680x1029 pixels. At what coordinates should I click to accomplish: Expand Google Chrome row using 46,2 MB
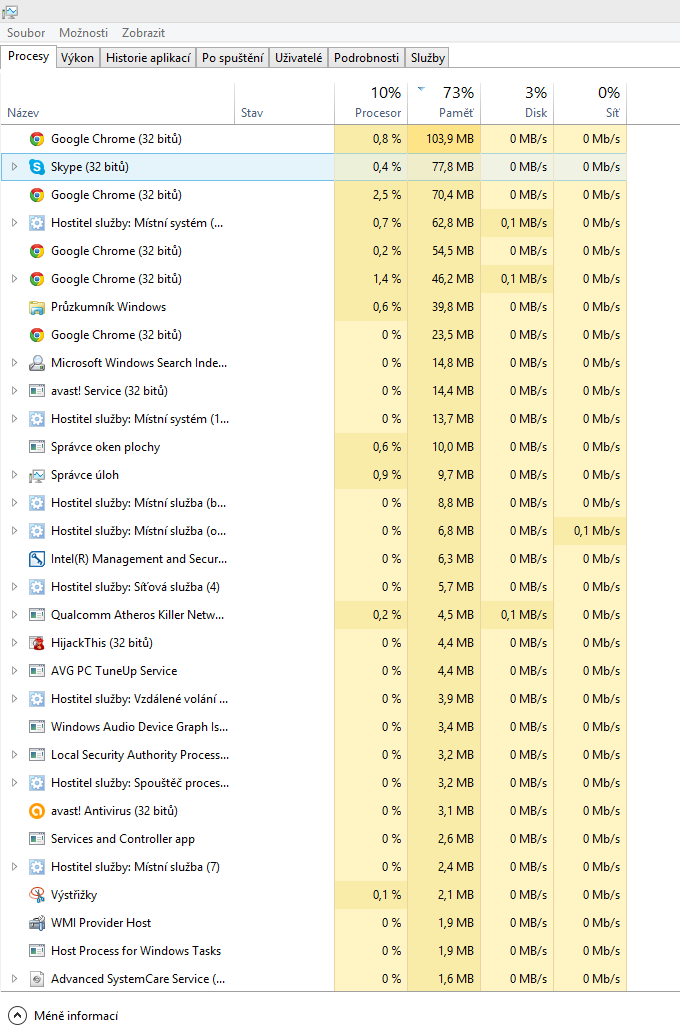(14, 279)
